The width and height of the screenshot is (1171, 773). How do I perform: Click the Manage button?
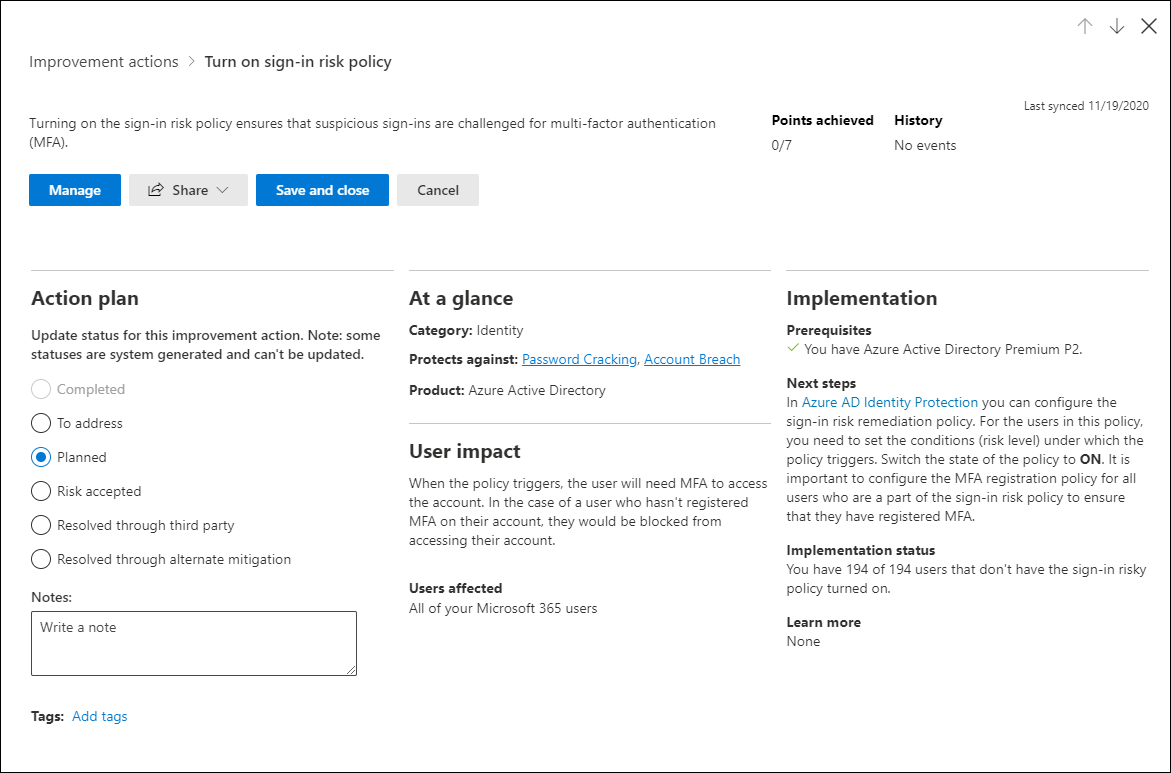[75, 190]
